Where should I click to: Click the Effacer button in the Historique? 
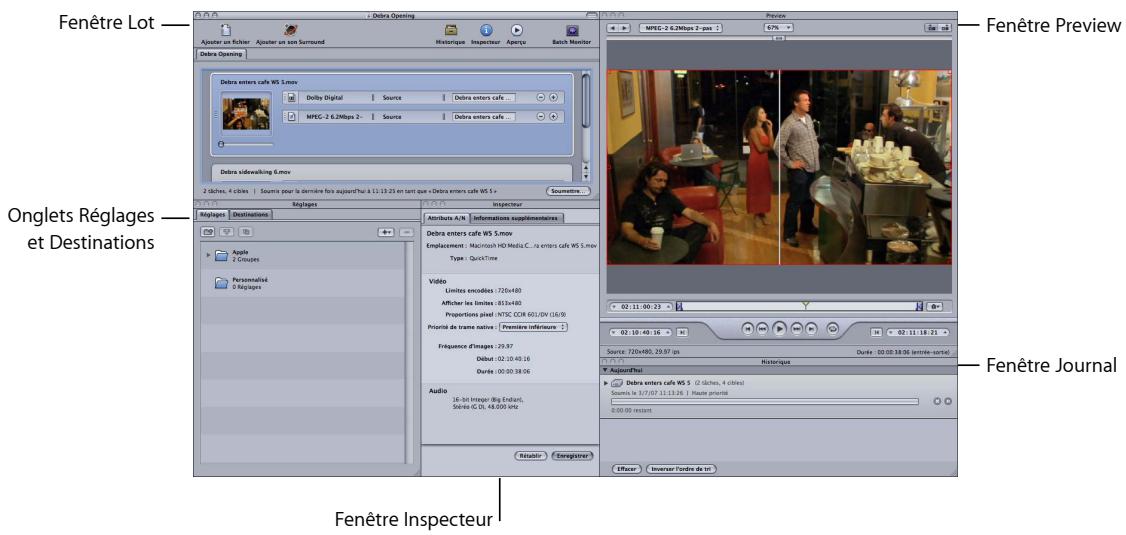click(x=626, y=469)
